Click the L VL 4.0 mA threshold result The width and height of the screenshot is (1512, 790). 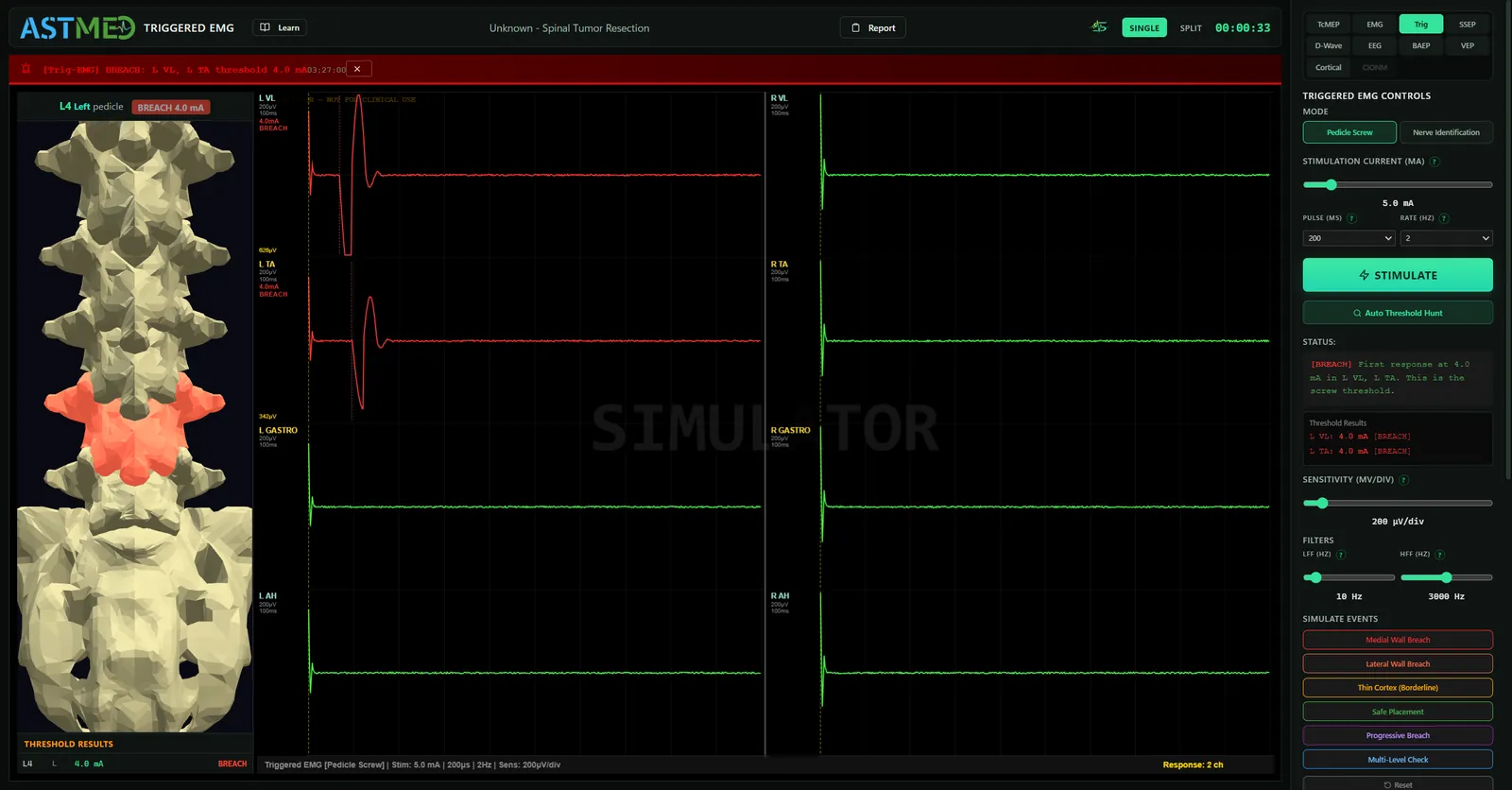[1360, 437]
